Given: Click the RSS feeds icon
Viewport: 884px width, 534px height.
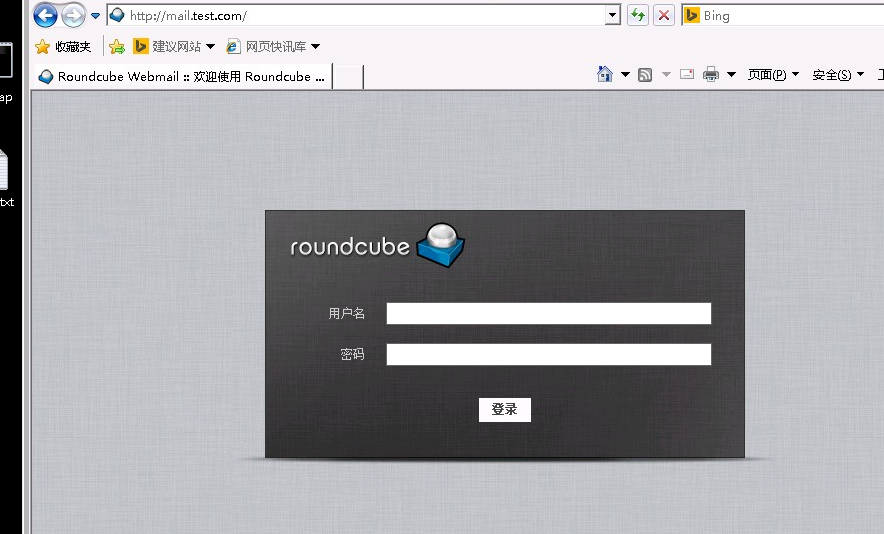Looking at the screenshot, I should pos(645,74).
